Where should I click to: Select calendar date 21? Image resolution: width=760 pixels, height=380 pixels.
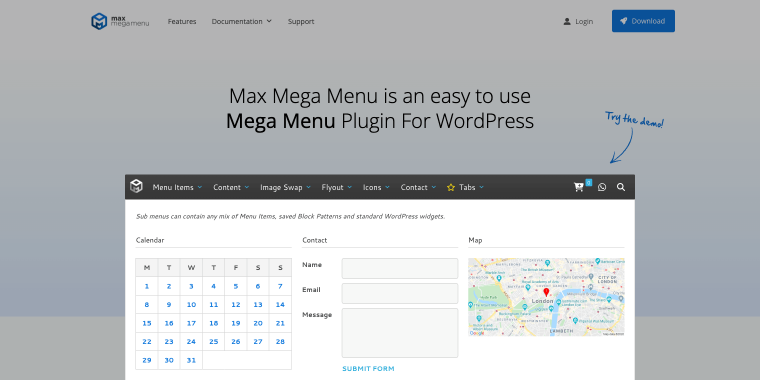pyautogui.click(x=280, y=323)
